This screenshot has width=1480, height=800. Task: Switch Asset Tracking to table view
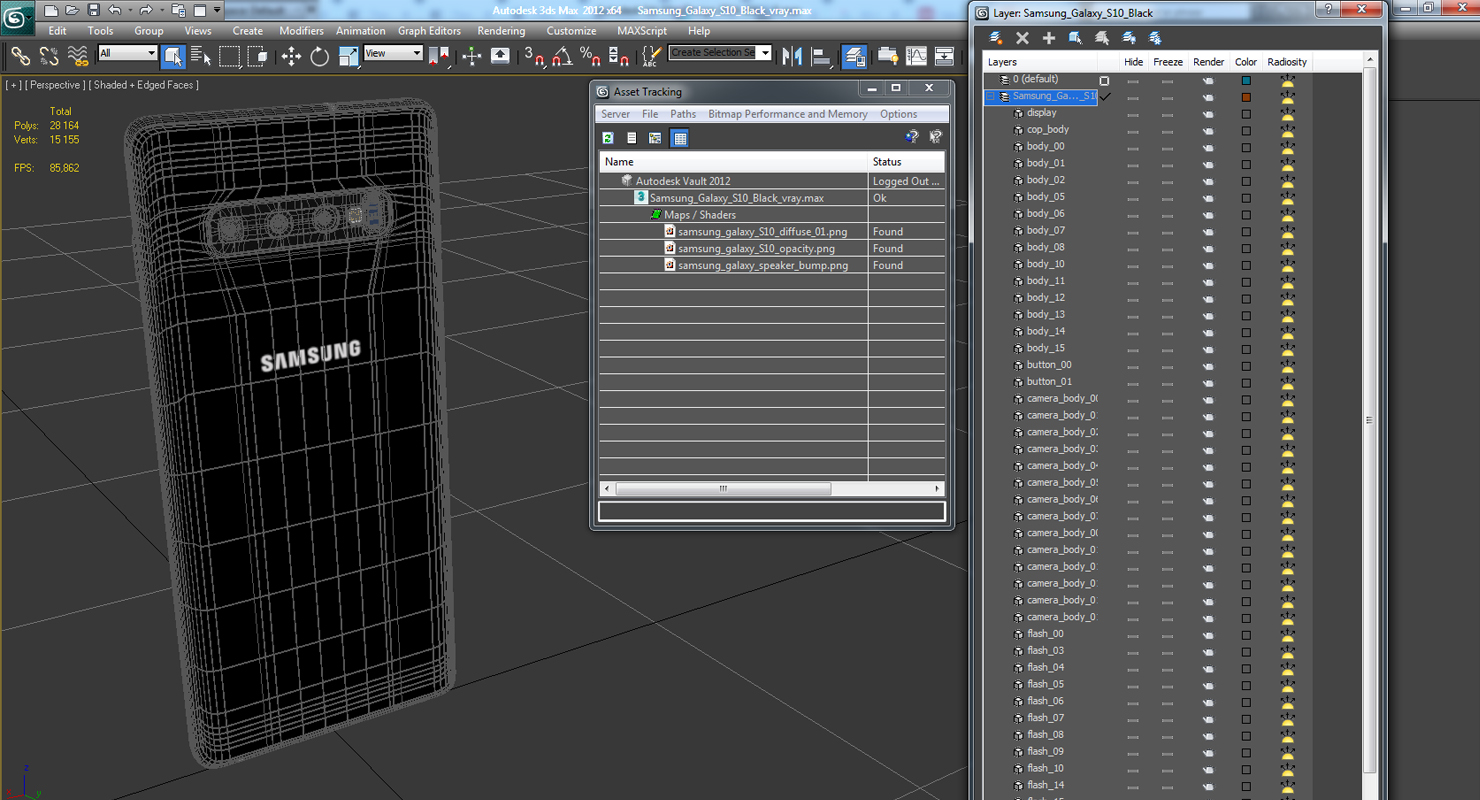pos(680,138)
